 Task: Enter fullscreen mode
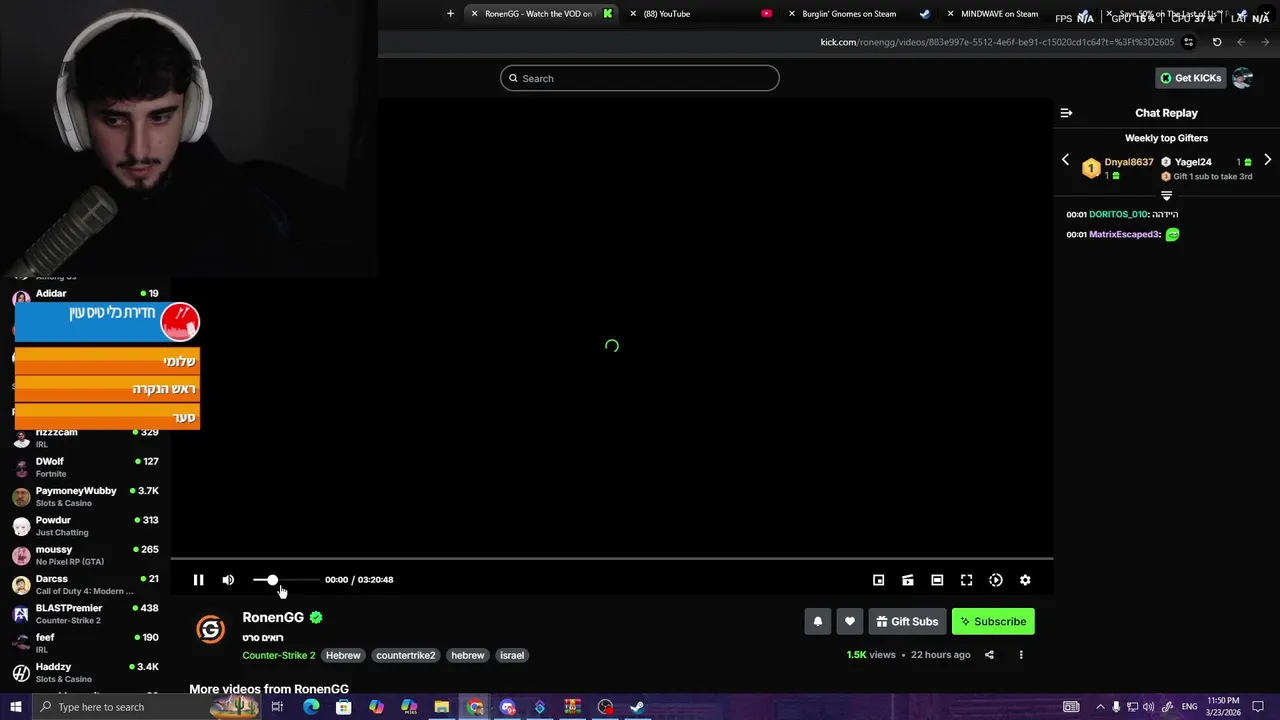click(966, 580)
